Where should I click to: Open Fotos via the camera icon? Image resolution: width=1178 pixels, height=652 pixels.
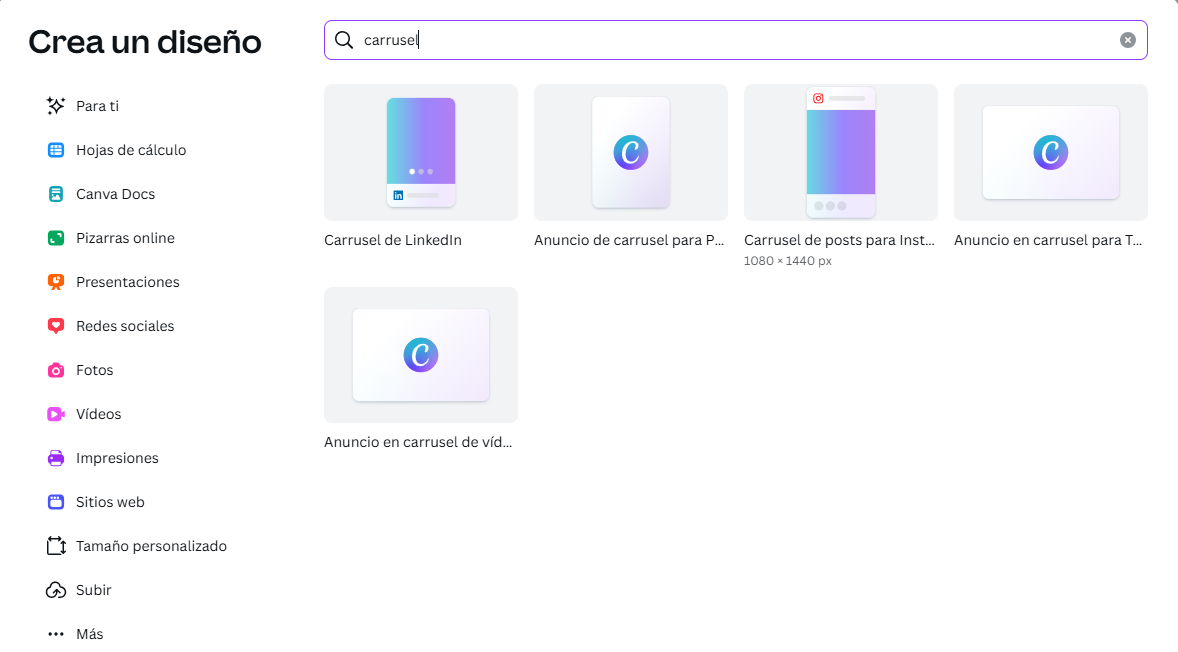coord(56,369)
